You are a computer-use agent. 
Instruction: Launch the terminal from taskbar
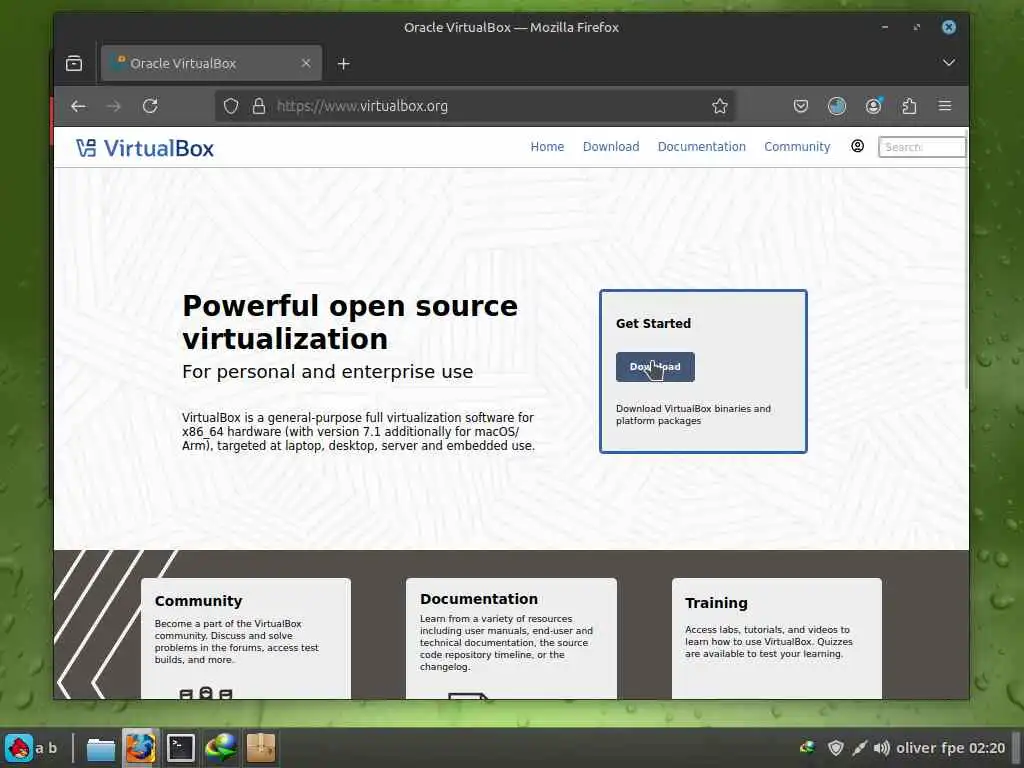[x=180, y=748]
